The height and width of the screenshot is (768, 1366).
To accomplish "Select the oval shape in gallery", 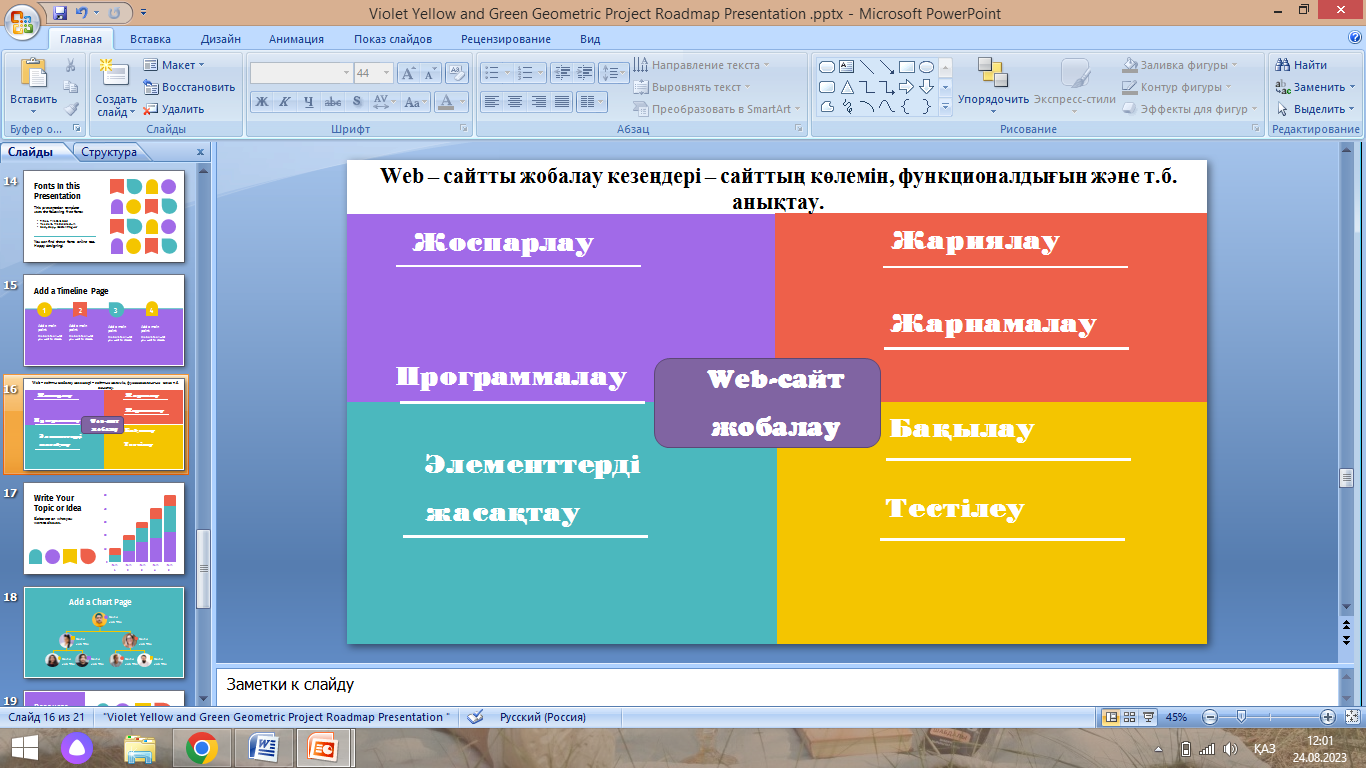I will pos(927,67).
